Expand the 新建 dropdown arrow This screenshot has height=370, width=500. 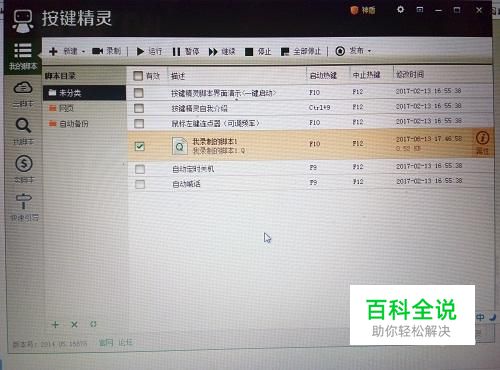tap(83, 52)
